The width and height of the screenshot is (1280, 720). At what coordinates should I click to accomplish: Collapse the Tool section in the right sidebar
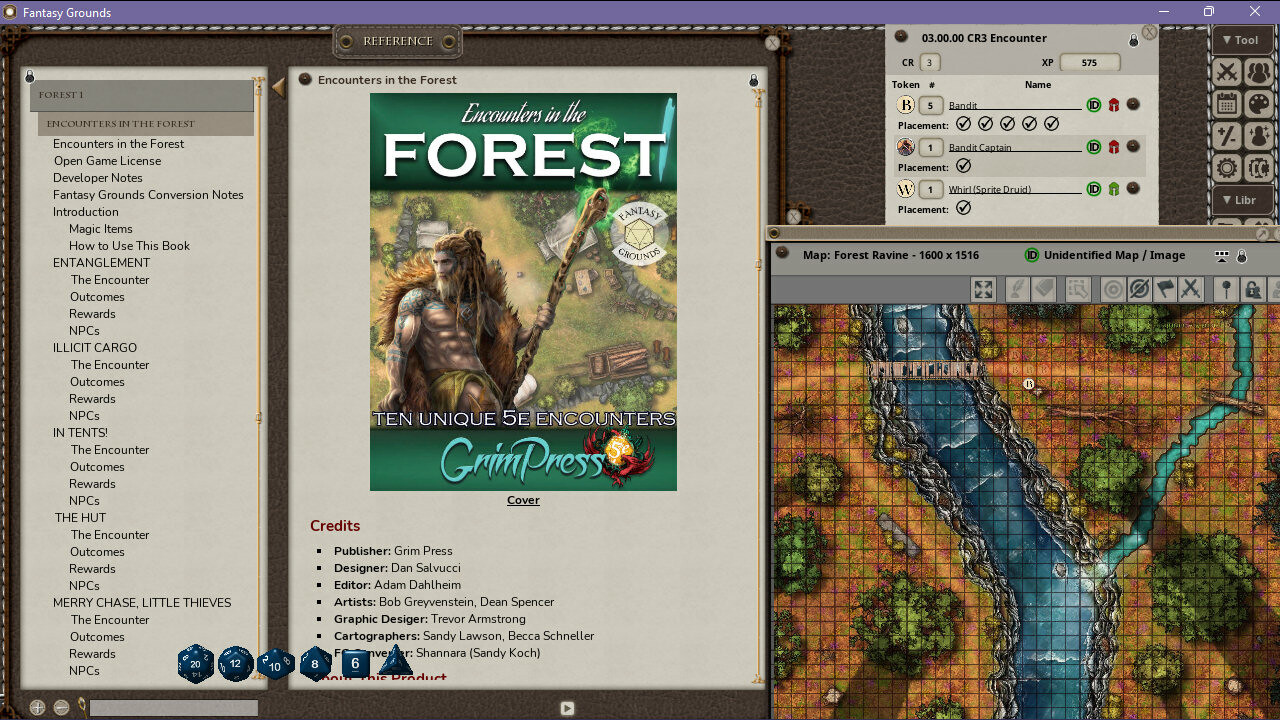point(1242,39)
